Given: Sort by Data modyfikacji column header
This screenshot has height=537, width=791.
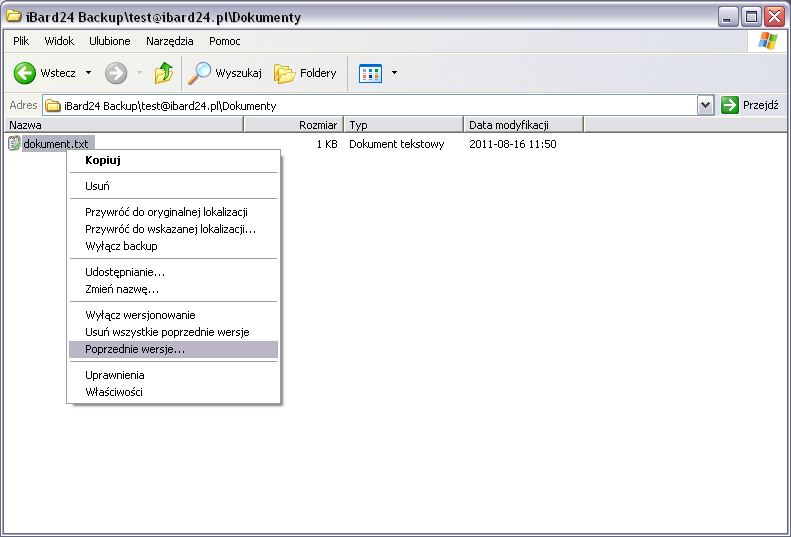Looking at the screenshot, I should tap(523, 125).
